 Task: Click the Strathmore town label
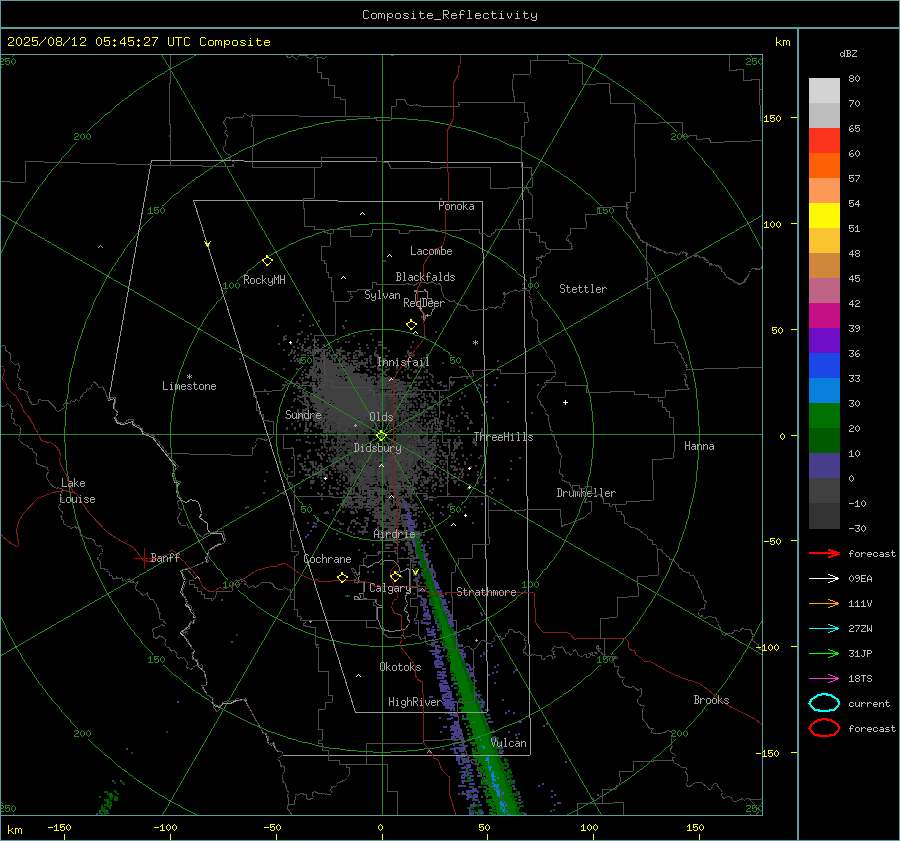coord(486,592)
